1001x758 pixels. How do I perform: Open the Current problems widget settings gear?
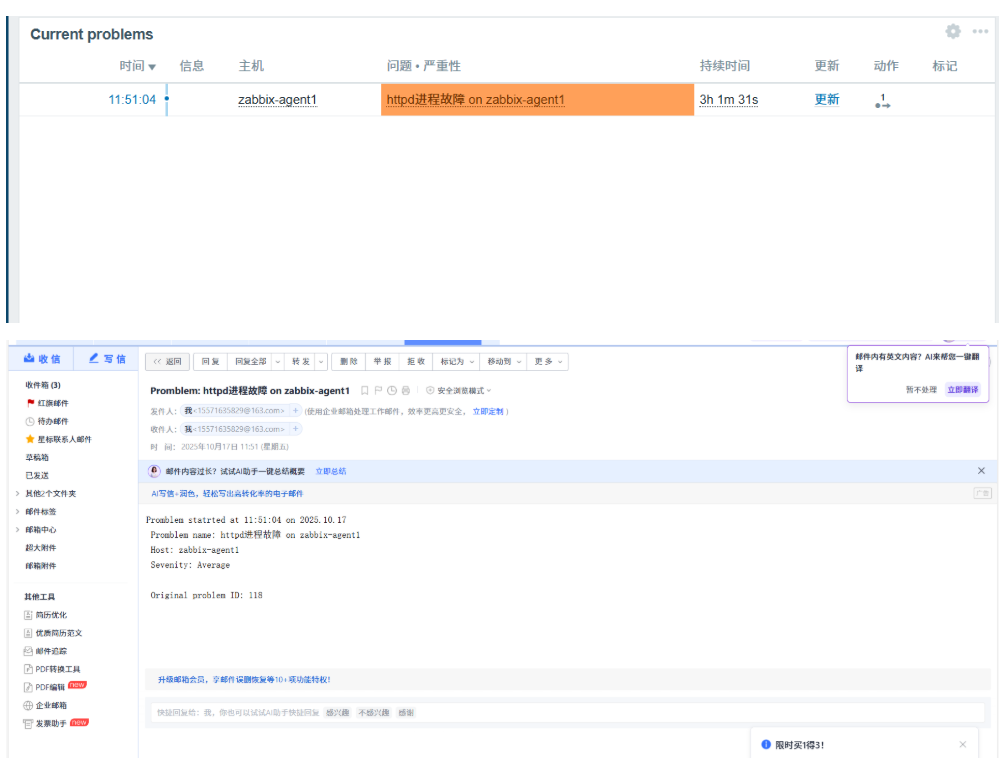[952, 31]
